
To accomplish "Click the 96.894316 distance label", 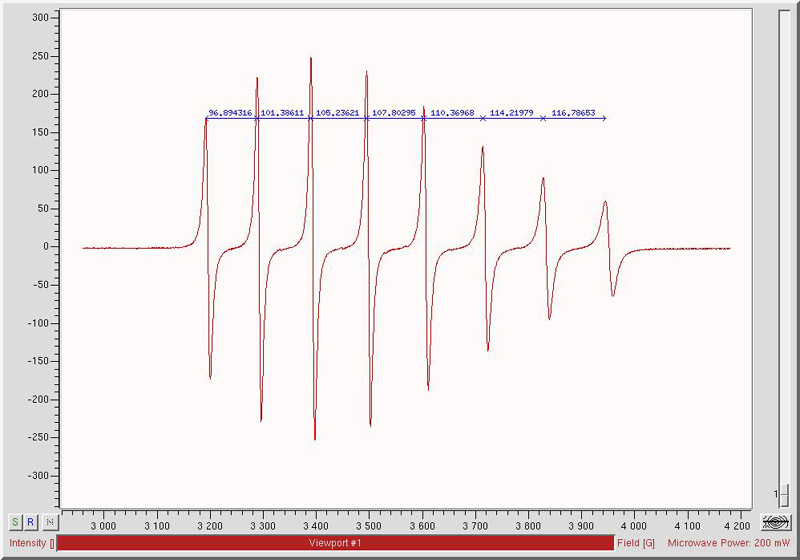I will (231, 113).
